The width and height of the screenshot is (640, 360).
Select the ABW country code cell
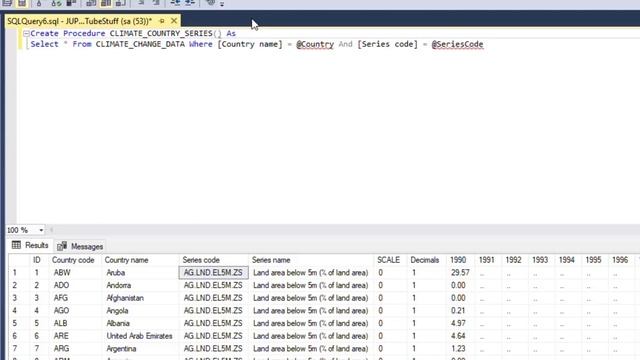76,273
